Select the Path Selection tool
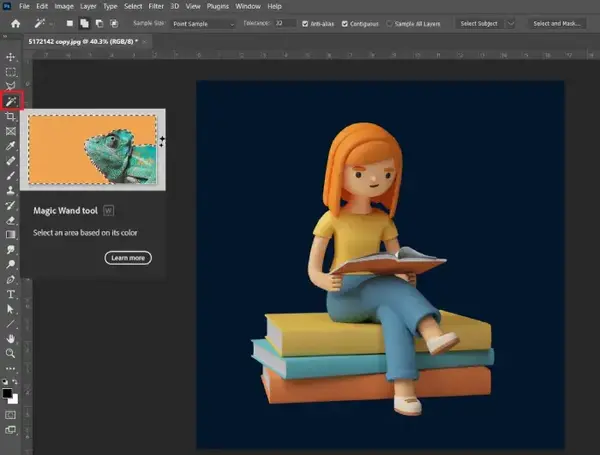The image size is (600, 455). tap(10, 309)
